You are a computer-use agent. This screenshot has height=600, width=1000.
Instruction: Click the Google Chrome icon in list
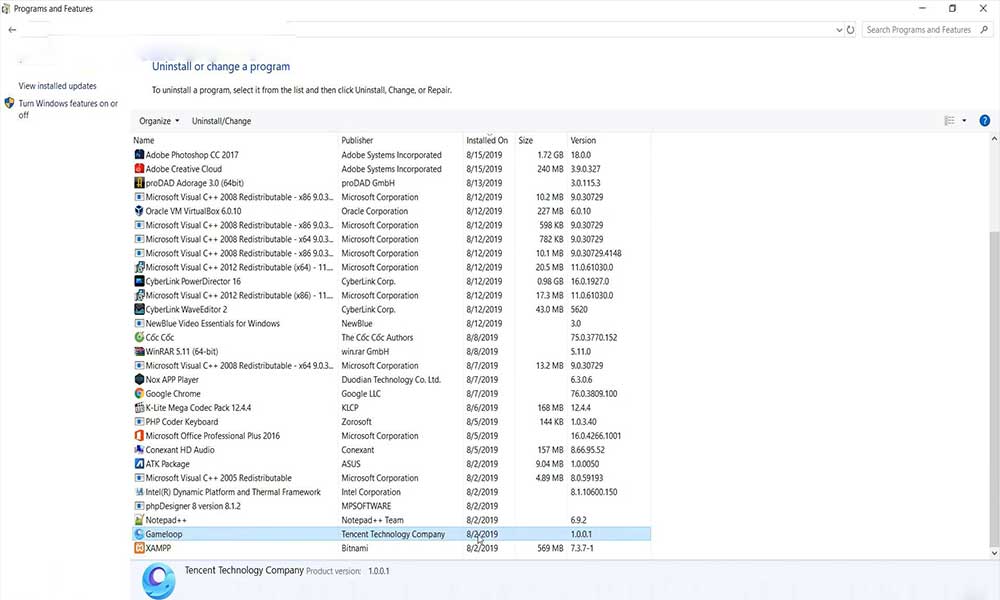(139, 393)
